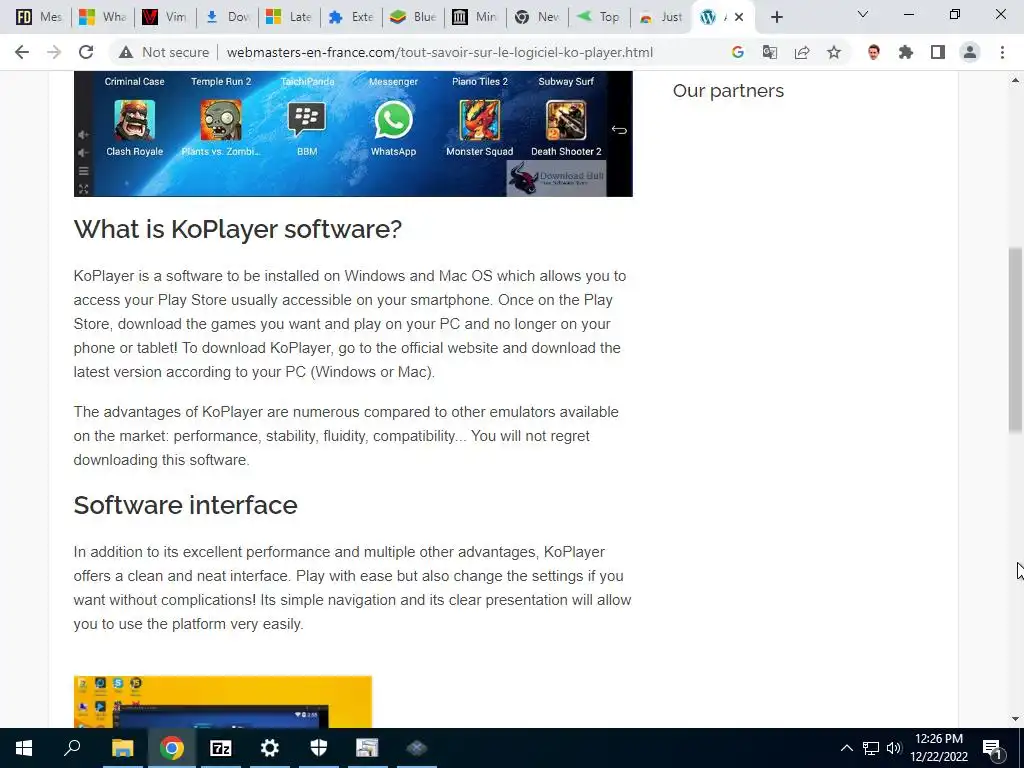Screen dimensions: 1024x768
Task: Open Windows Security shield on taskbar
Action: click(x=319, y=748)
